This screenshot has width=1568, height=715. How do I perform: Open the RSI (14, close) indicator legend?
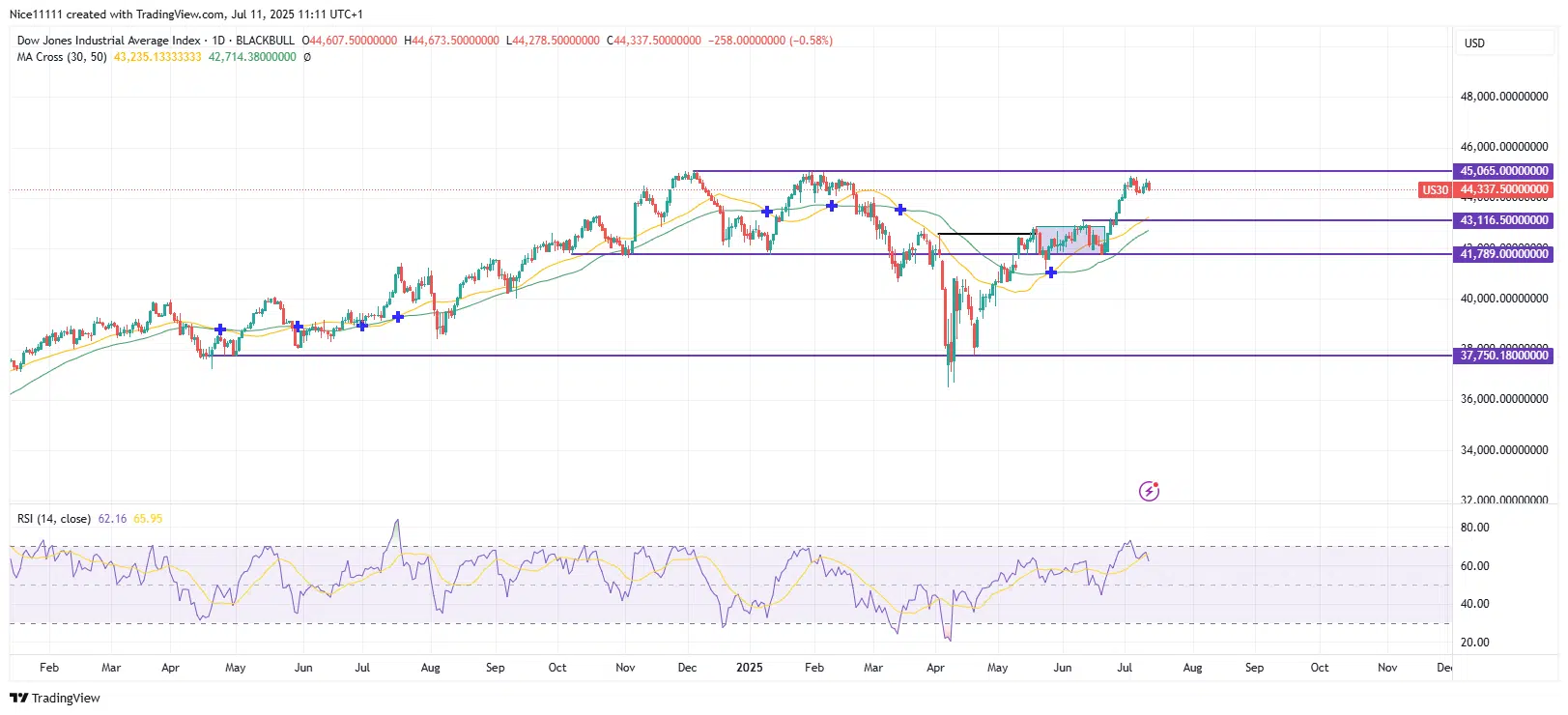54,519
